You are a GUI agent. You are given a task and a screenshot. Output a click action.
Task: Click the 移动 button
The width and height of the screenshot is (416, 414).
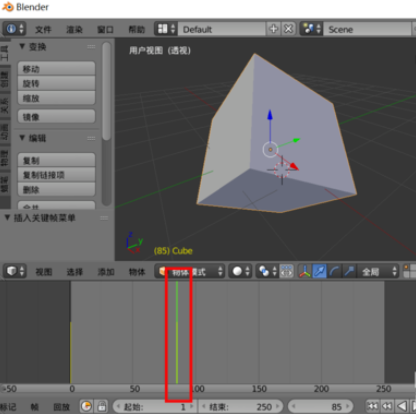pyautogui.click(x=56, y=69)
